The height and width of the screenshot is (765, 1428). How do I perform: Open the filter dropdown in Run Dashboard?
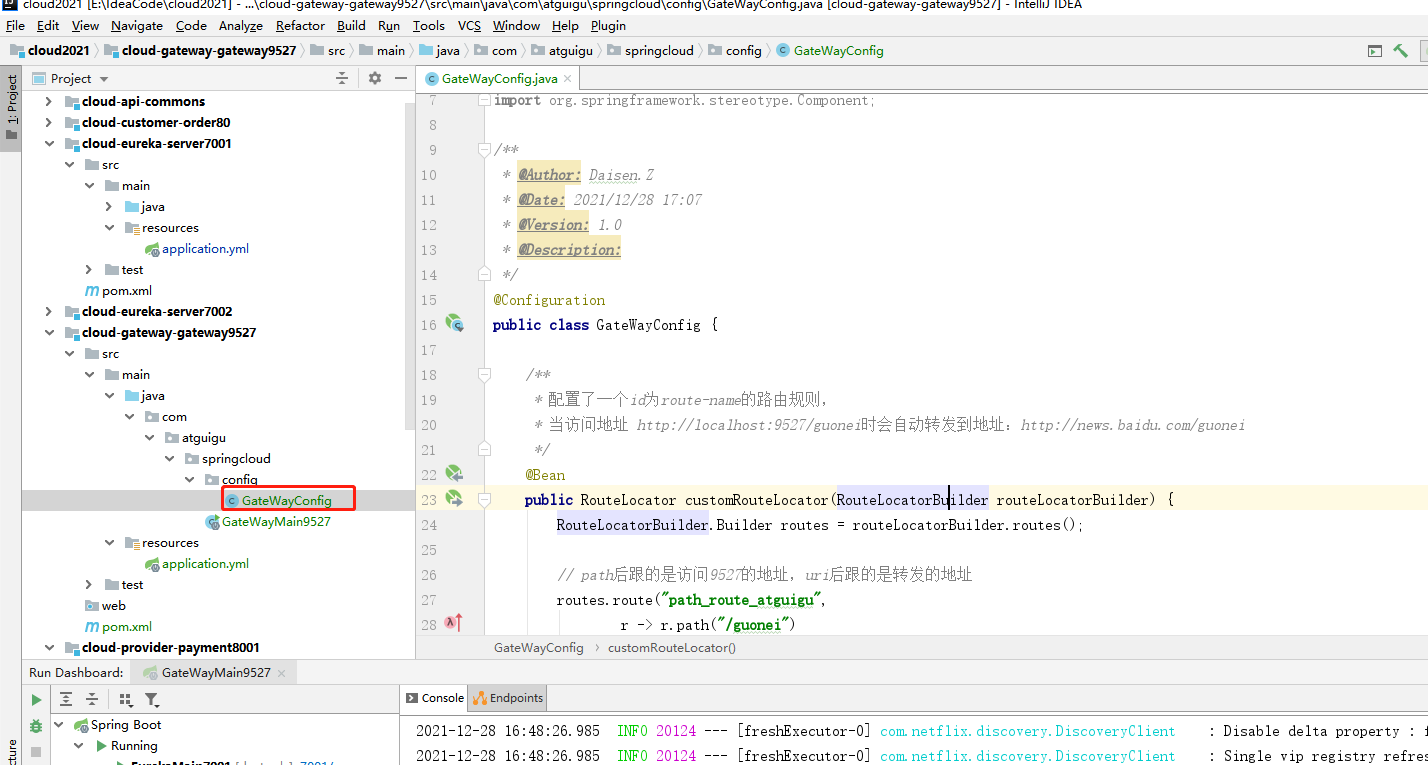click(152, 700)
